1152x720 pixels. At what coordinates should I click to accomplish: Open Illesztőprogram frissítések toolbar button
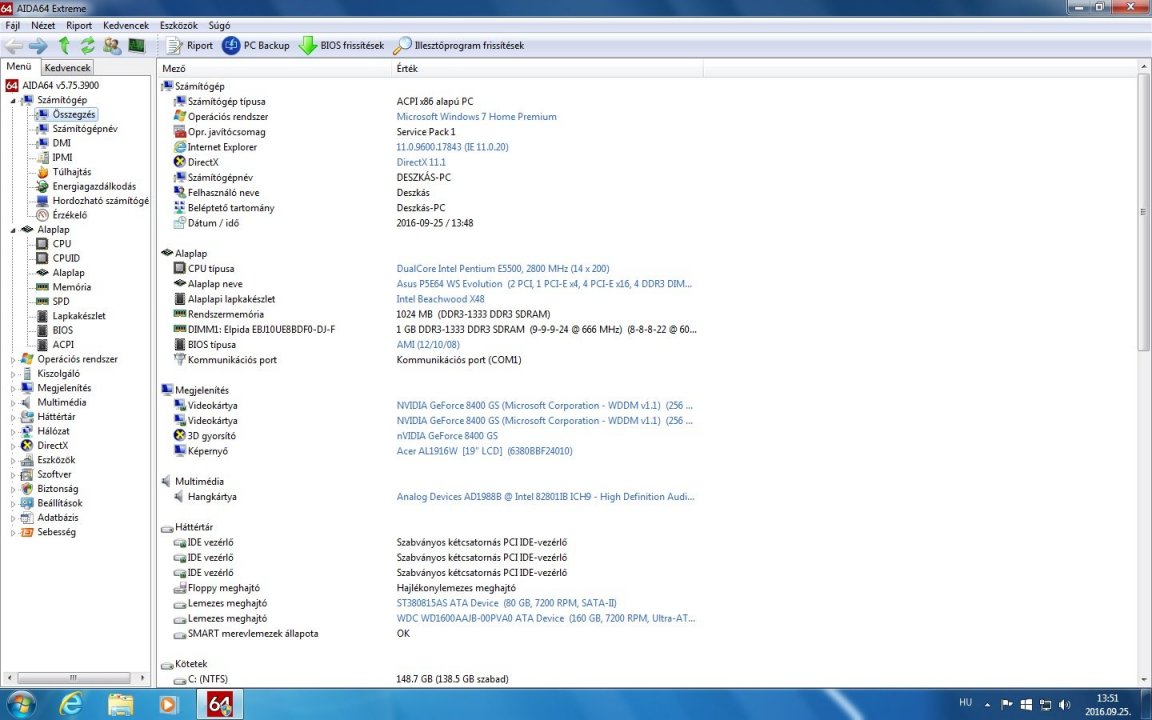[x=459, y=46]
